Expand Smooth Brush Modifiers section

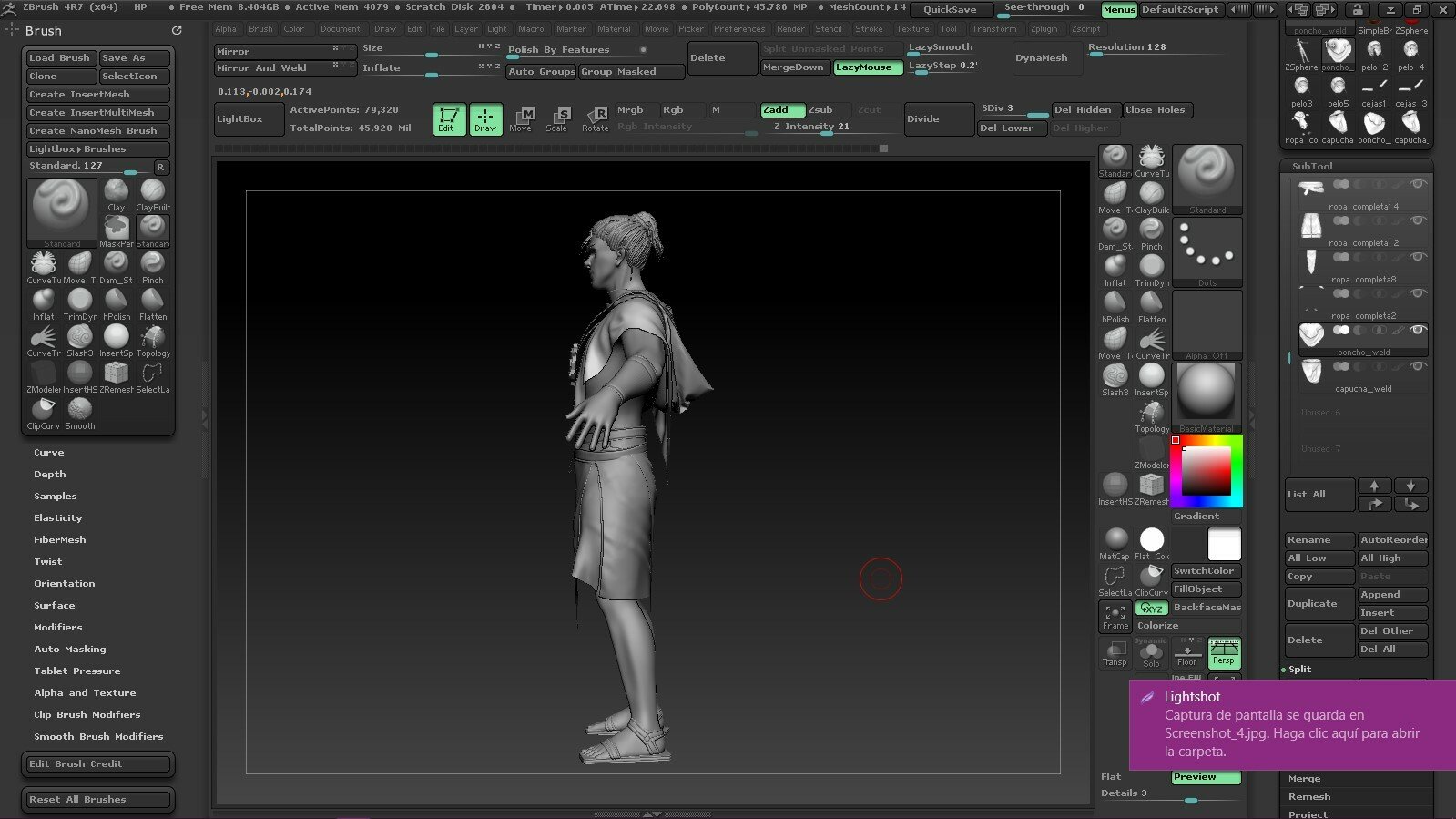(98, 736)
